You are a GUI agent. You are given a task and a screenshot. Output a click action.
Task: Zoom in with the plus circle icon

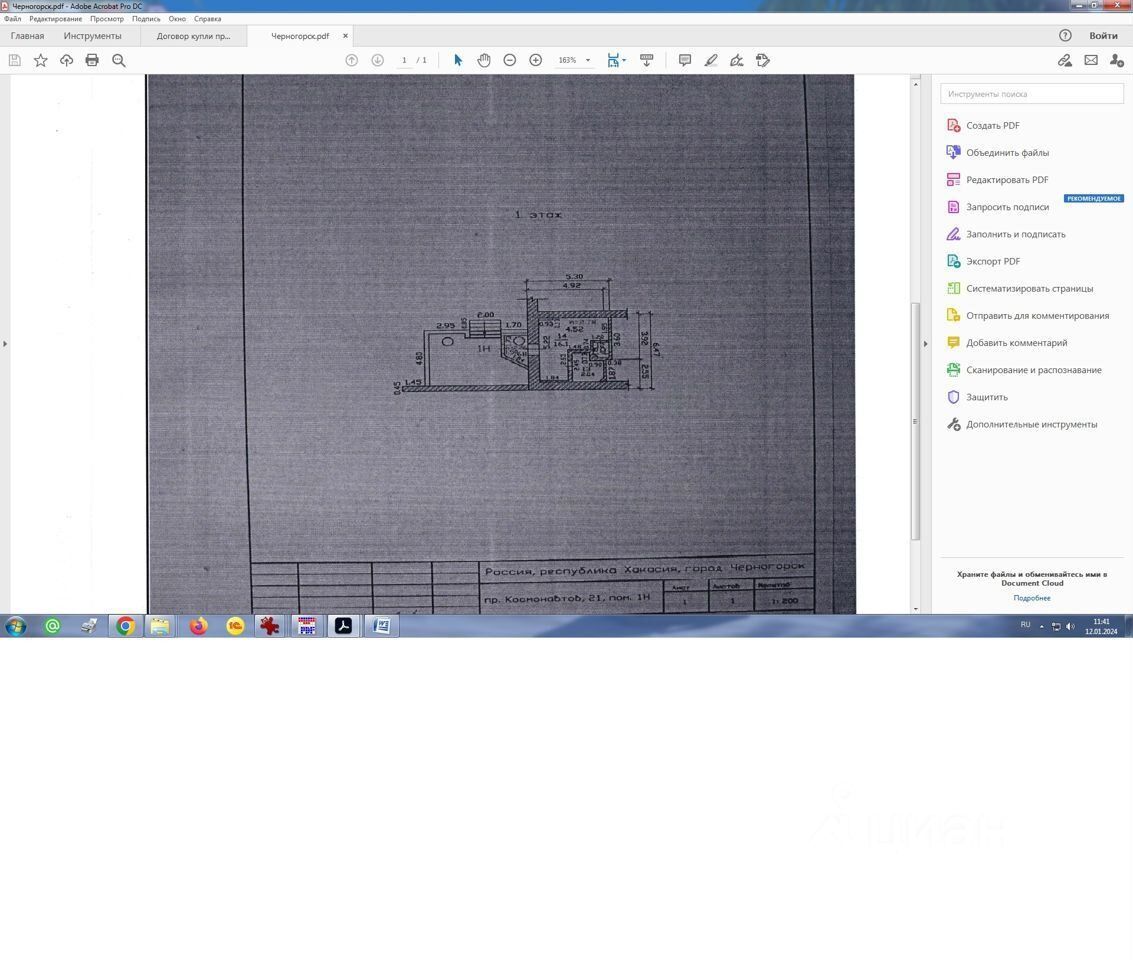pos(535,61)
